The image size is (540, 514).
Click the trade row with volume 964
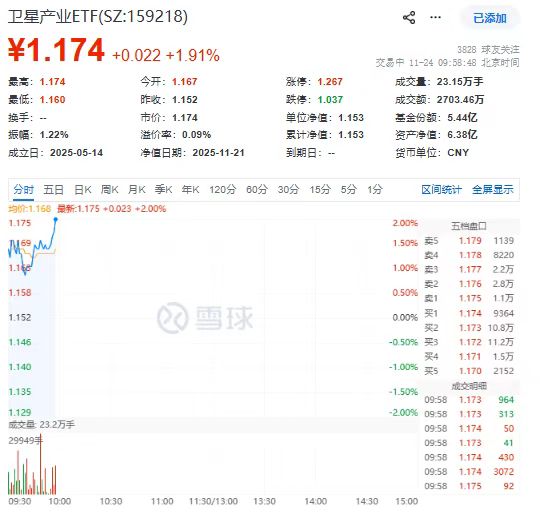(469, 400)
